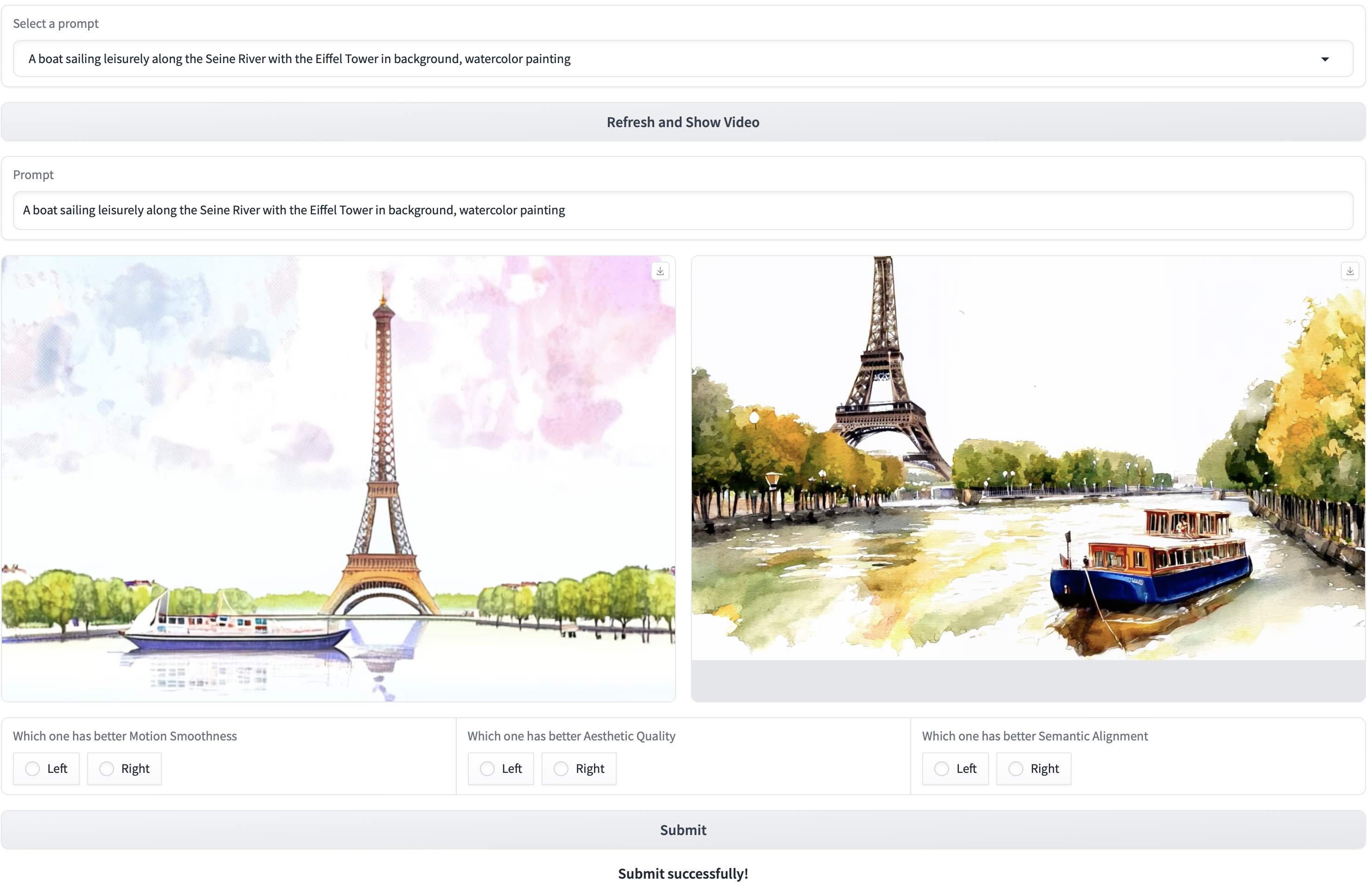Choose Left for Aesthetic Quality
1372x887 pixels.
pyautogui.click(x=487, y=768)
